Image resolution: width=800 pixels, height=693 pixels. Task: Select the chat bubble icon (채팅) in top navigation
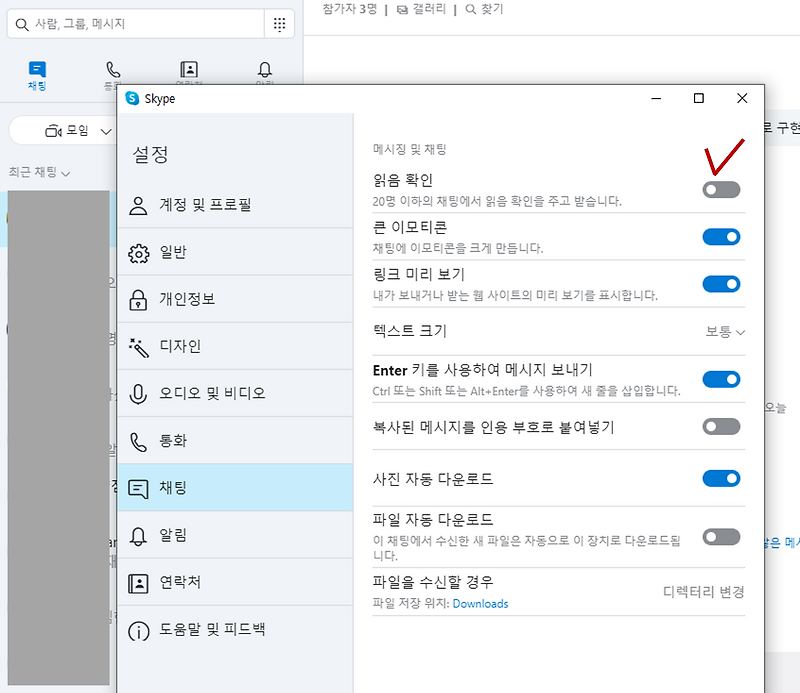(37, 69)
